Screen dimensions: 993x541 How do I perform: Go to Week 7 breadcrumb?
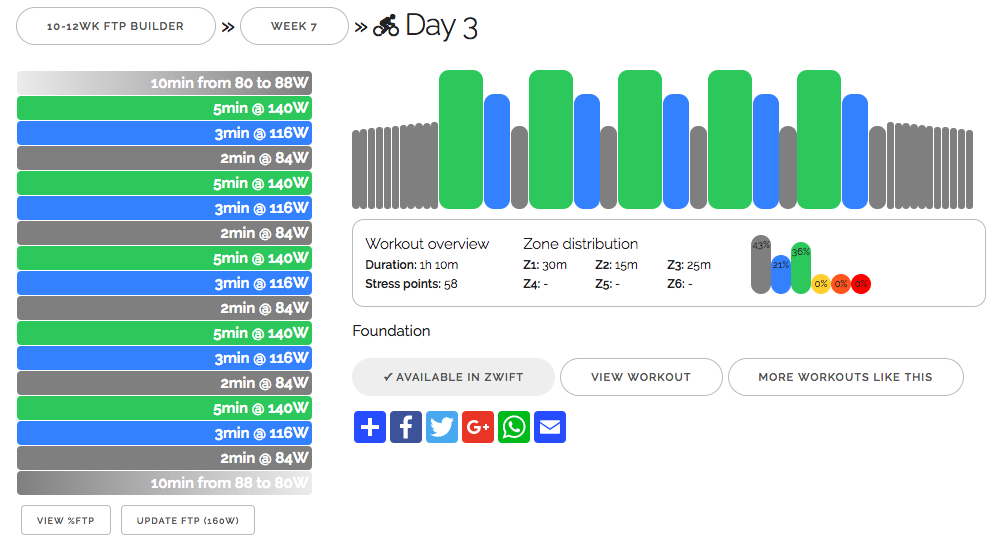(294, 27)
